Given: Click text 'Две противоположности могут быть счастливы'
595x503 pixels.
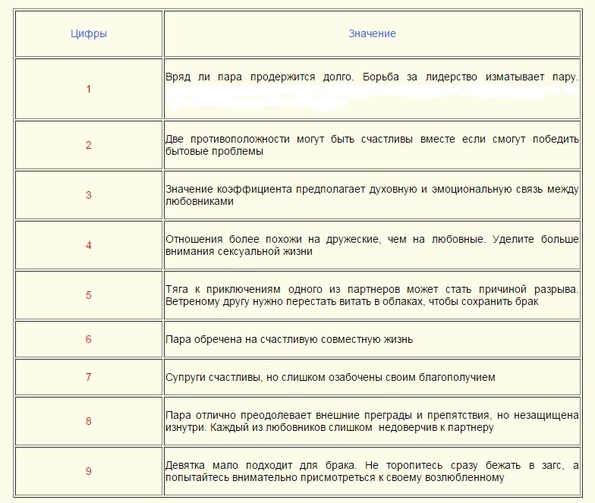Looking at the screenshot, I should pyautogui.click(x=289, y=139).
